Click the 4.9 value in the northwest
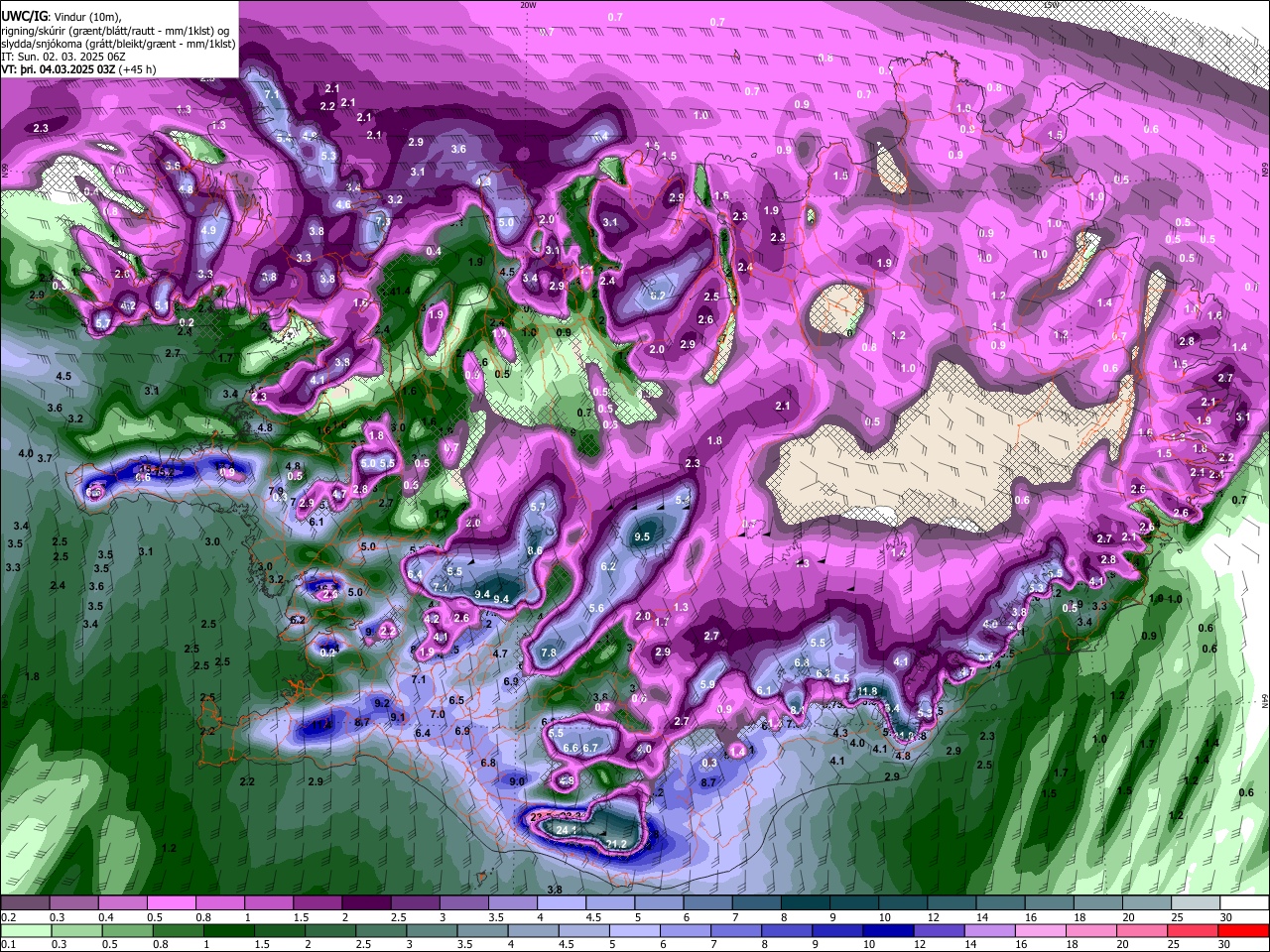This screenshot has height=952, width=1270. click(x=208, y=230)
